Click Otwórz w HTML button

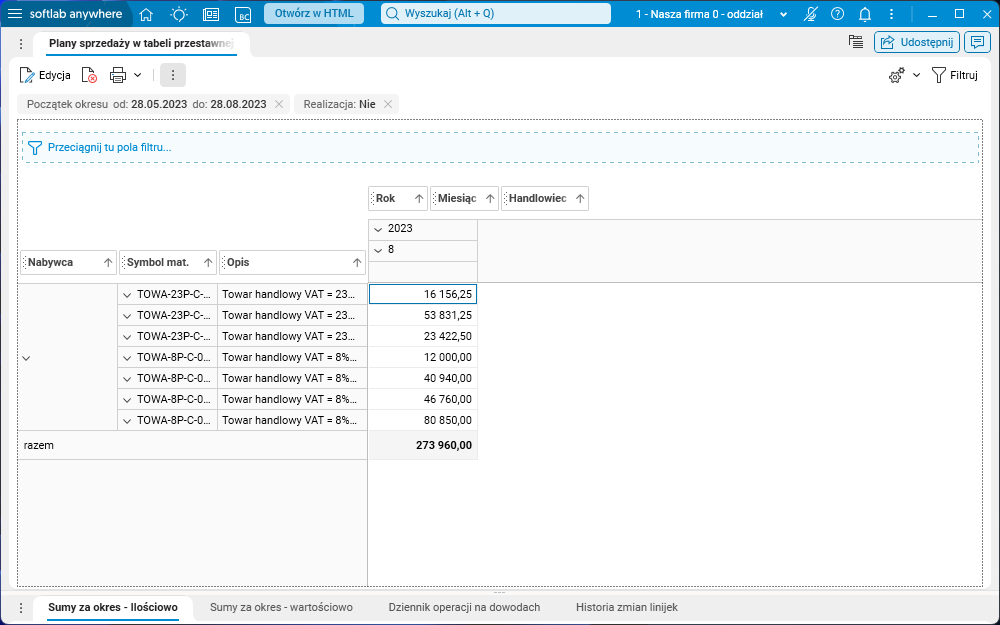[x=314, y=13]
